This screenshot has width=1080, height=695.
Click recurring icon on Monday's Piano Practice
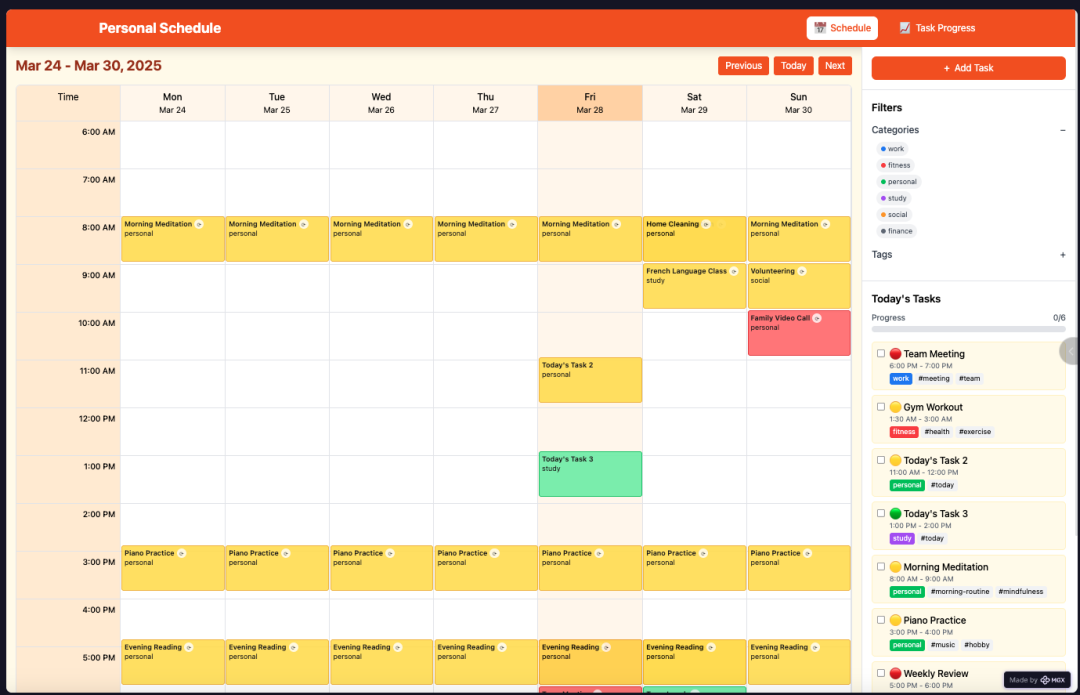coord(182,554)
